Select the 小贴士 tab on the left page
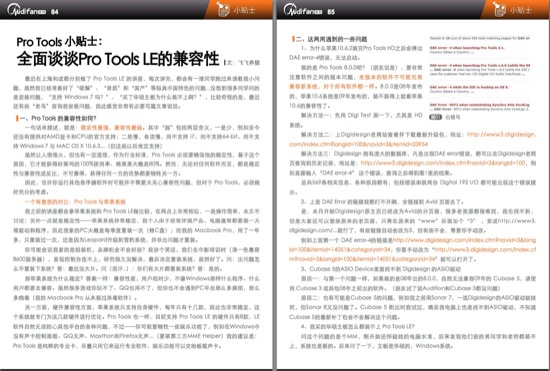The width and height of the screenshot is (550, 371). click(238, 9)
